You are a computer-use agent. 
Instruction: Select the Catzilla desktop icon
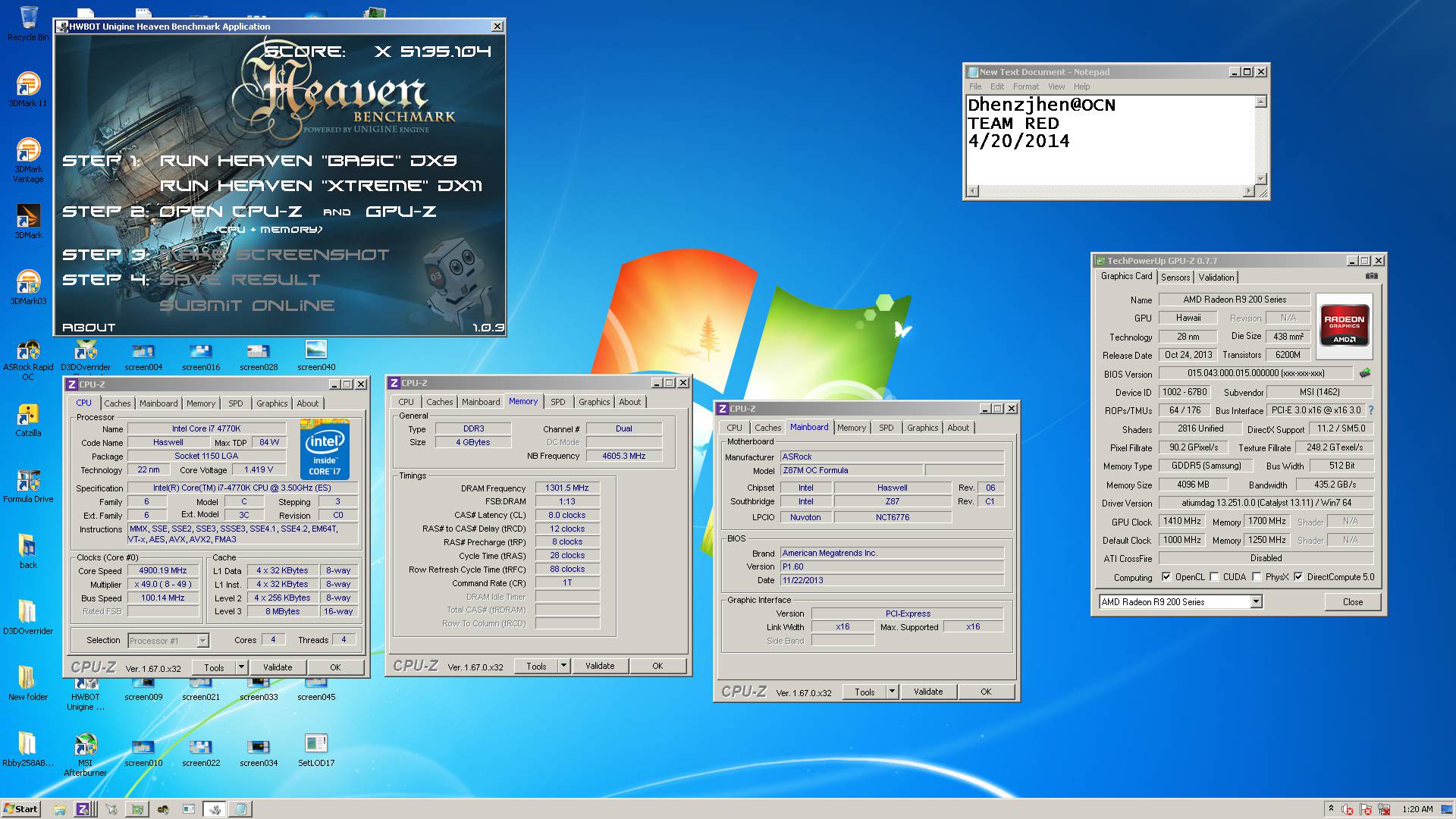[x=28, y=419]
